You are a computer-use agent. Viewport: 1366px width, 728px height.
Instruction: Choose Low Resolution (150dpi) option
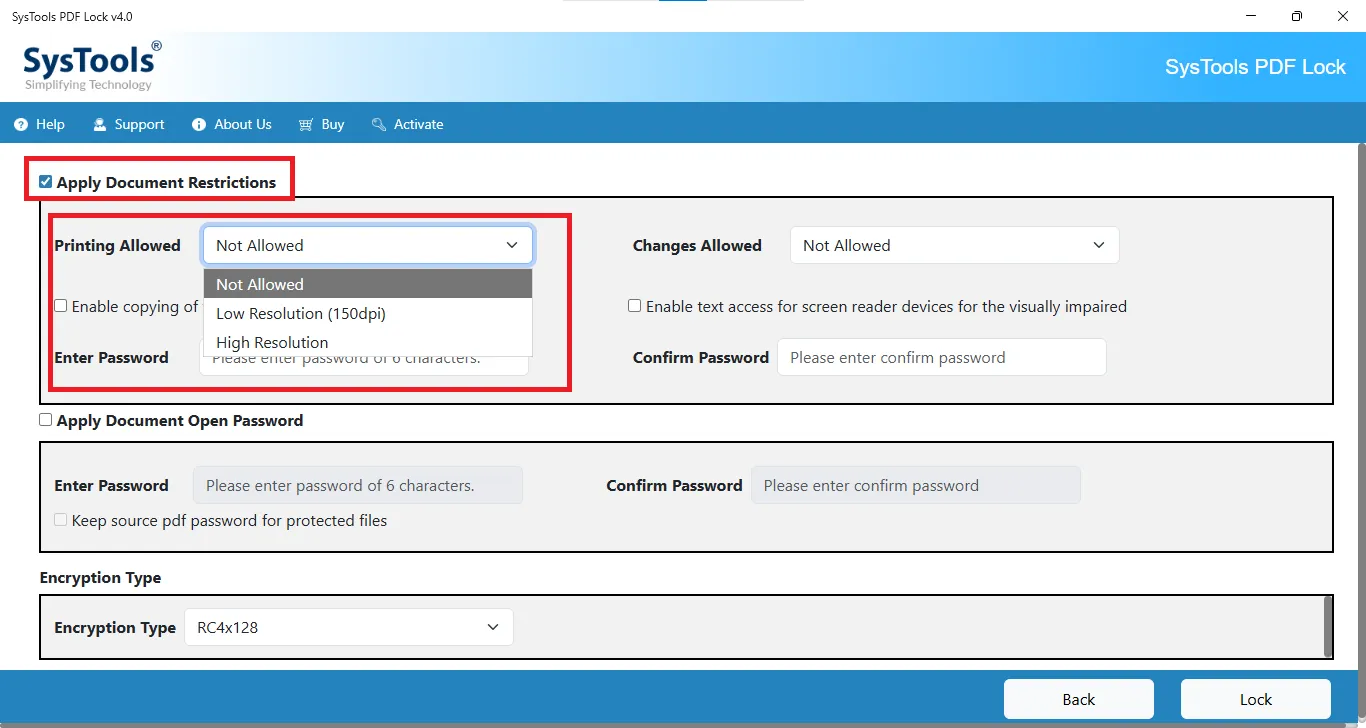pos(368,313)
